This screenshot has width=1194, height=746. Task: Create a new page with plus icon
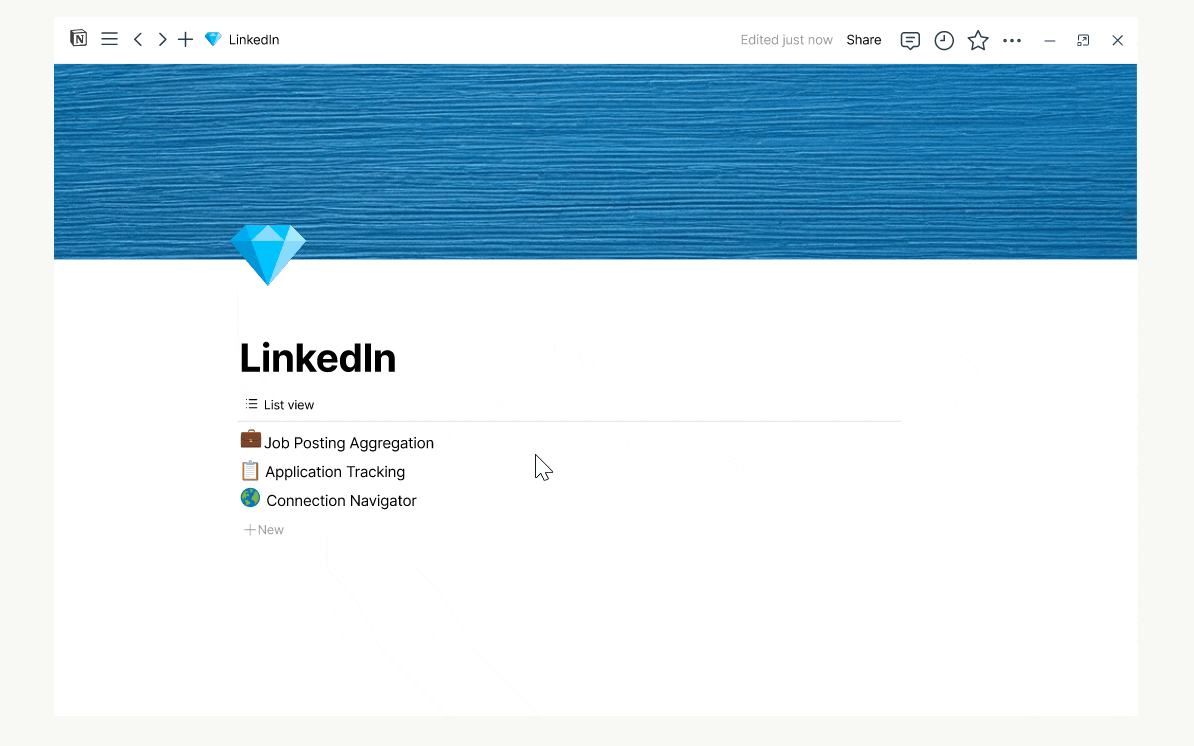185,39
